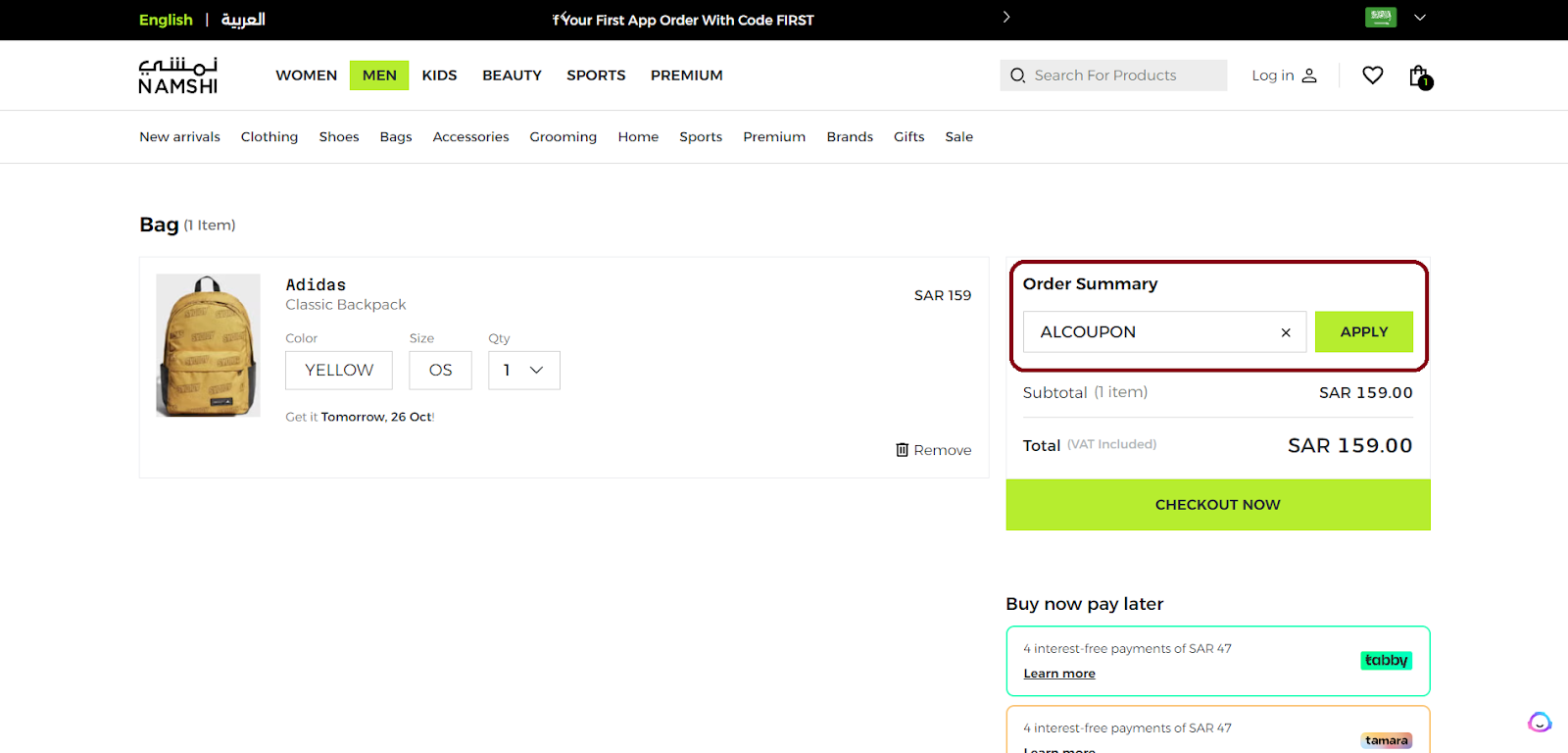Click the tamara logo

pos(1387,740)
